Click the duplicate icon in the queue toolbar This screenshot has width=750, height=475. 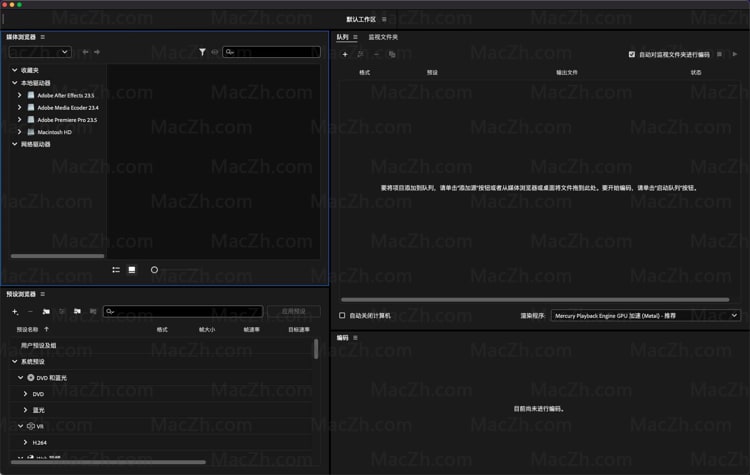pos(392,55)
